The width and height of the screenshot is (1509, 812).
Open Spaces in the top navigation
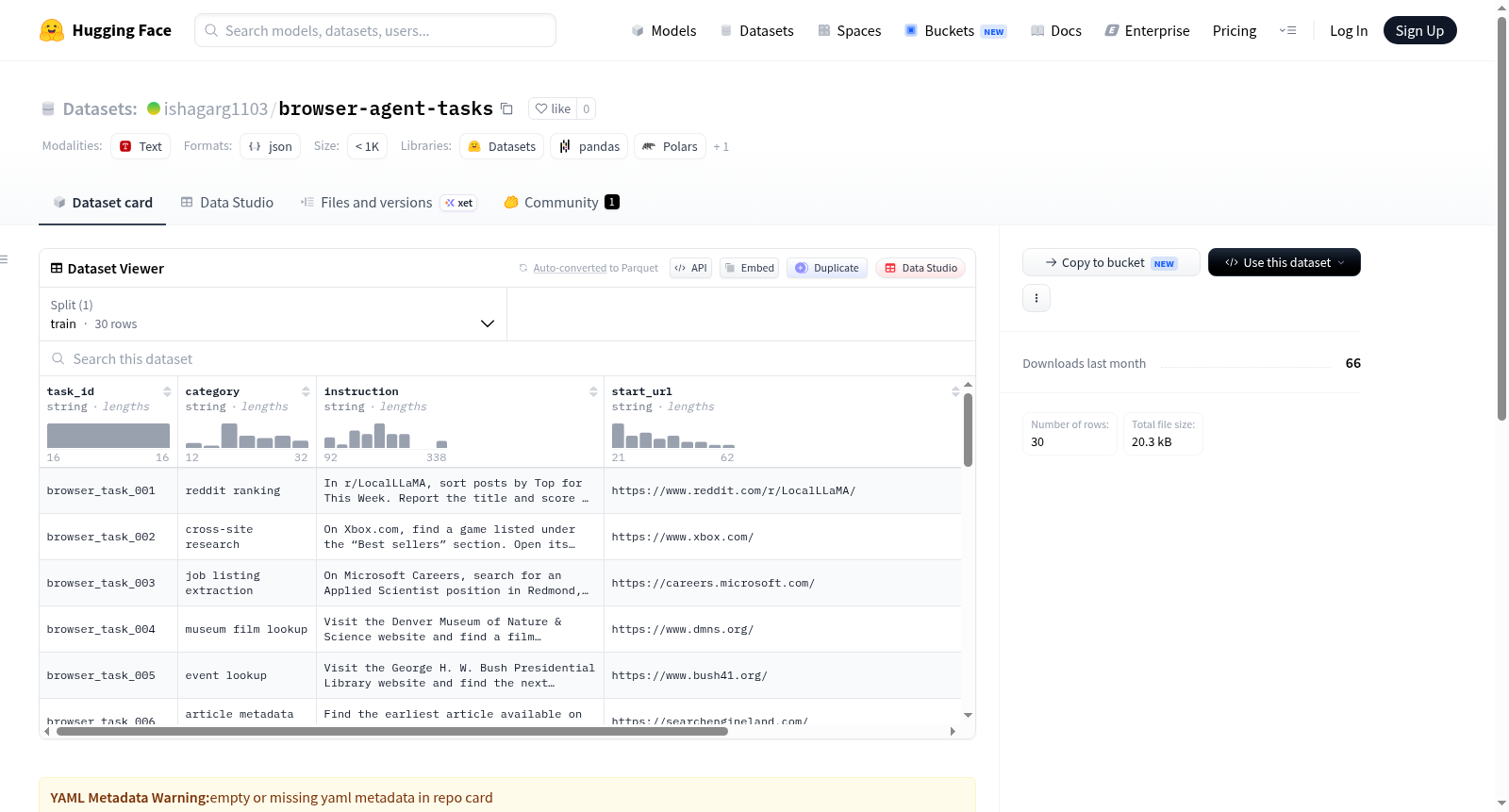[x=849, y=30]
